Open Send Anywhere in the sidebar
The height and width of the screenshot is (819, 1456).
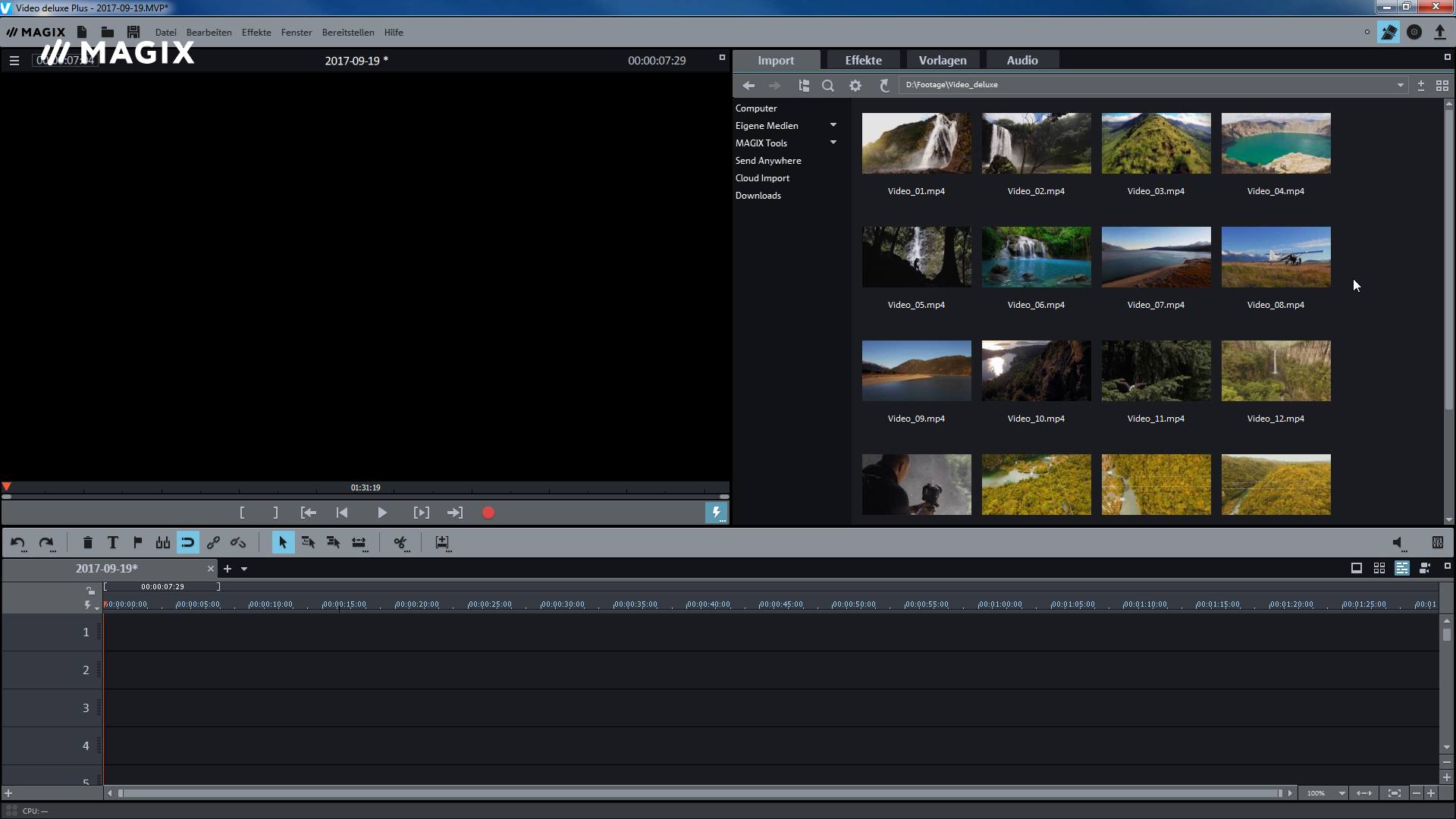tap(768, 161)
